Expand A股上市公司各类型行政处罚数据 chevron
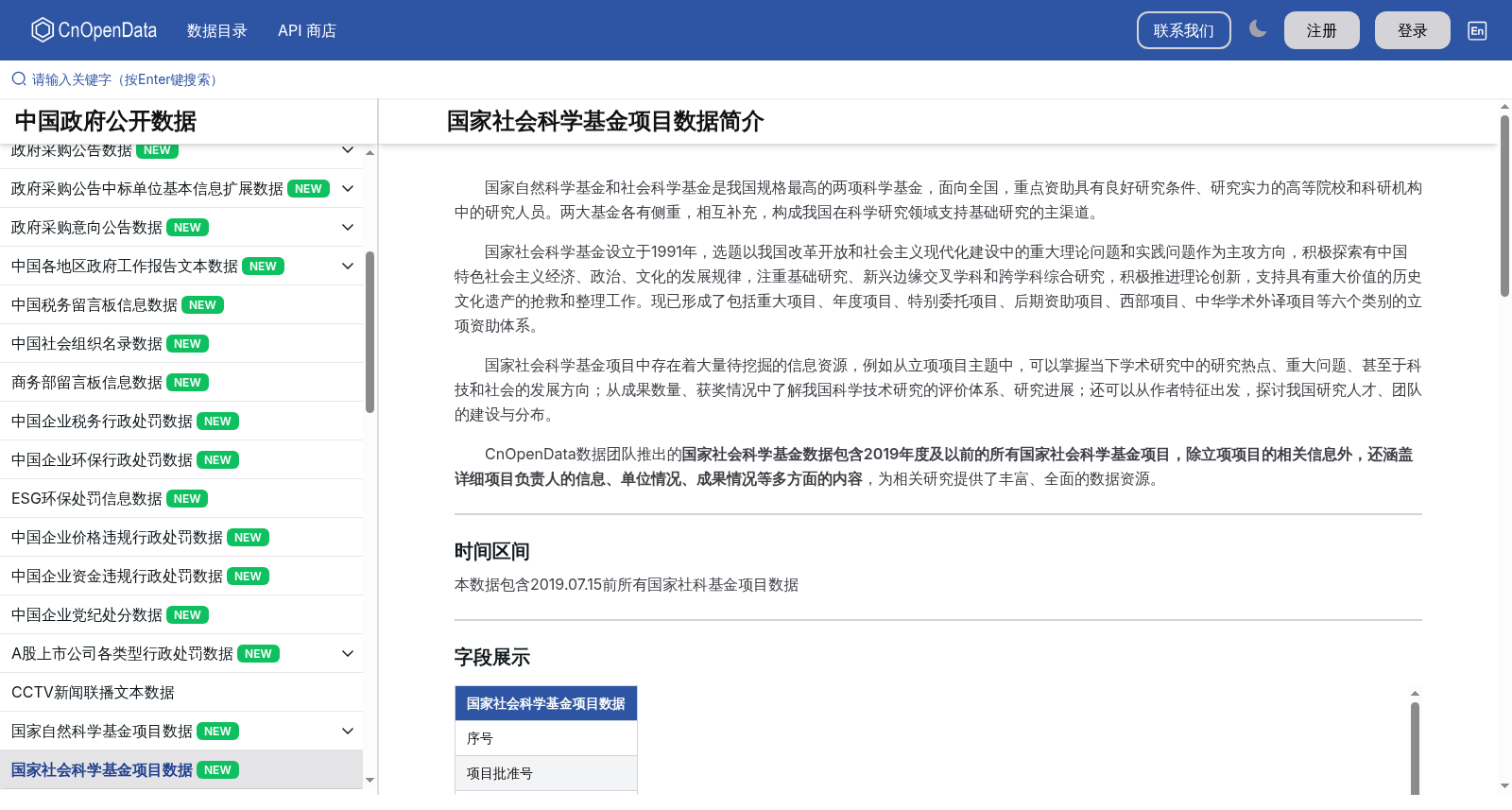The height and width of the screenshot is (810, 1512). 348,653
